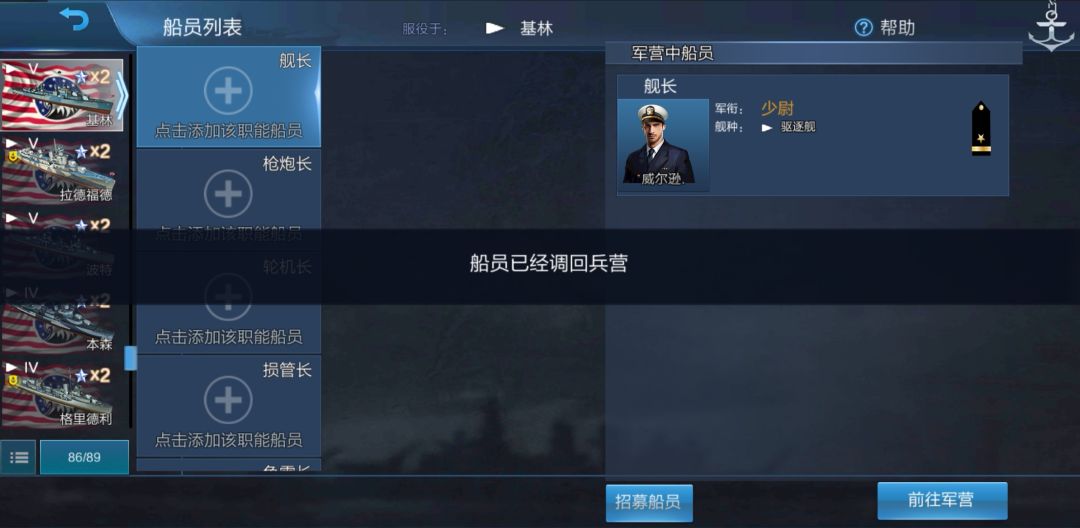Click the 船员列表 title tab
This screenshot has height=528, width=1080.
point(202,28)
